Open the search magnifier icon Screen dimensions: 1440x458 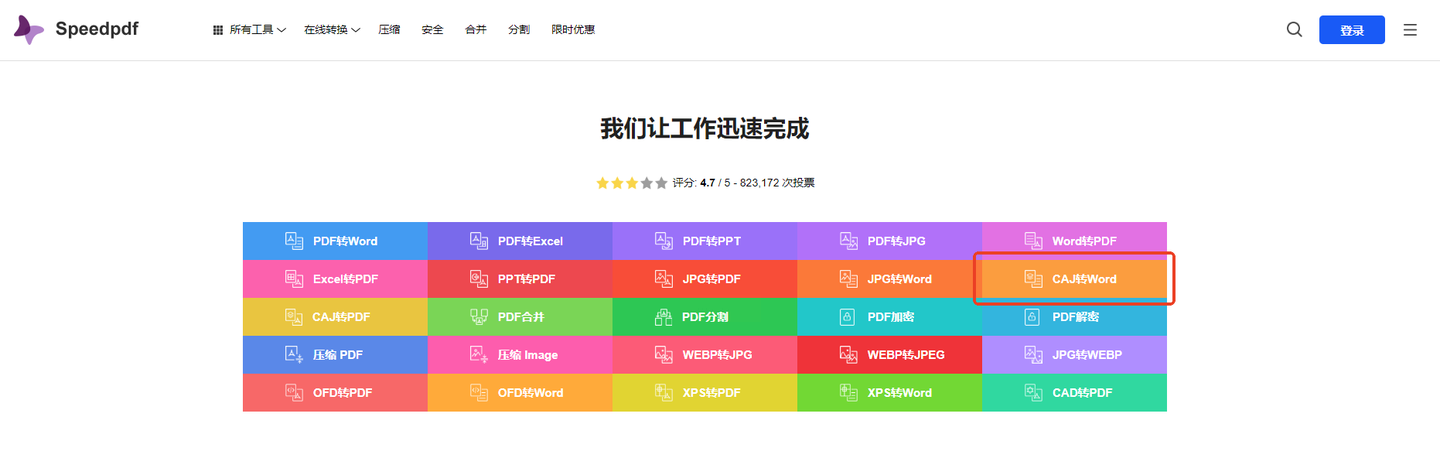pos(1294,30)
